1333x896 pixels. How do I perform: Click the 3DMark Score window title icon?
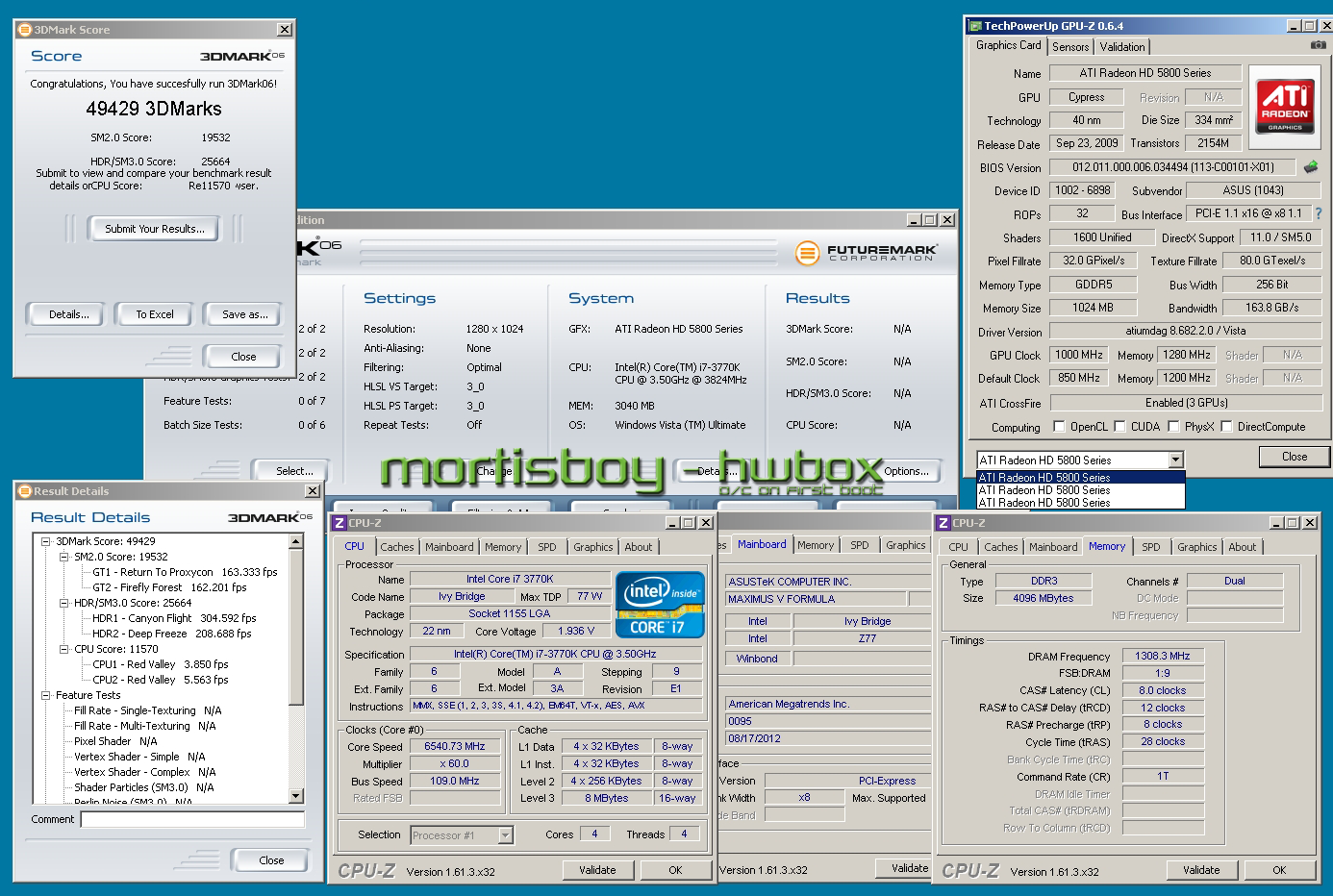pos(25,30)
